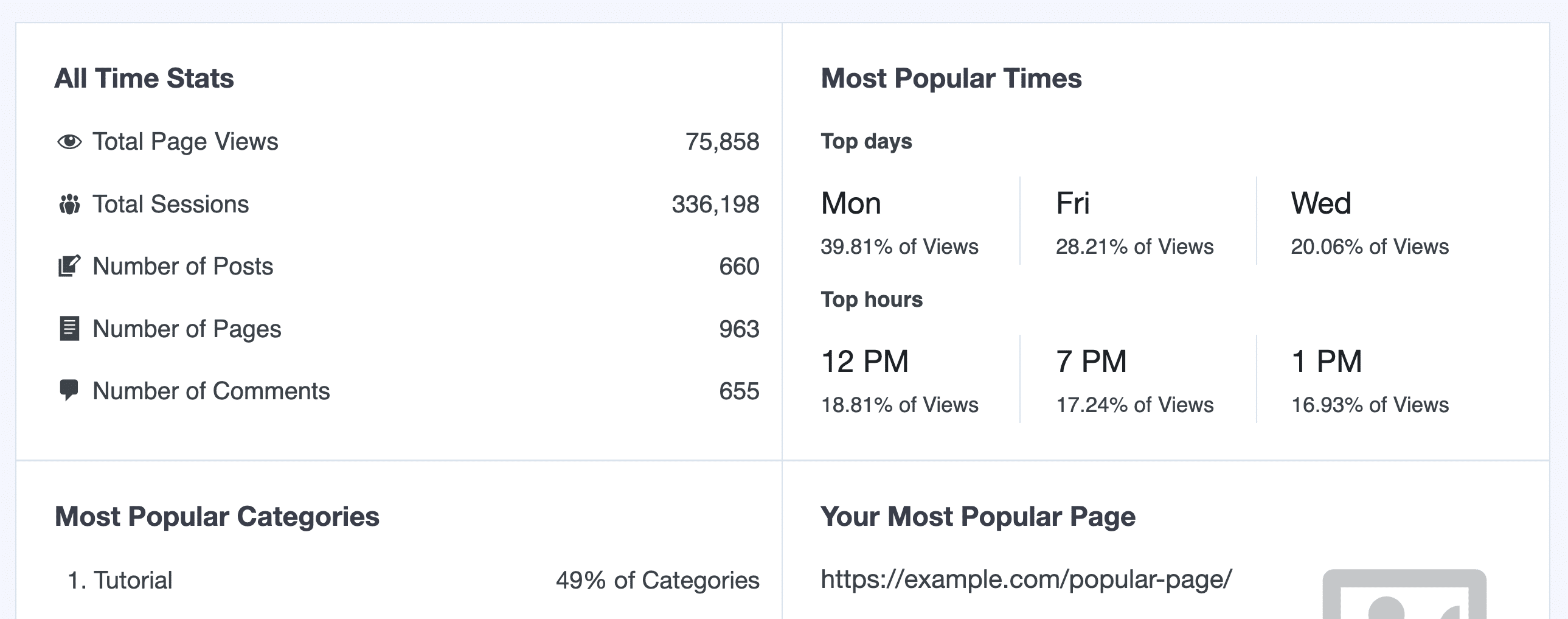
Task: Click the 75,858 page views value
Action: pos(722,142)
